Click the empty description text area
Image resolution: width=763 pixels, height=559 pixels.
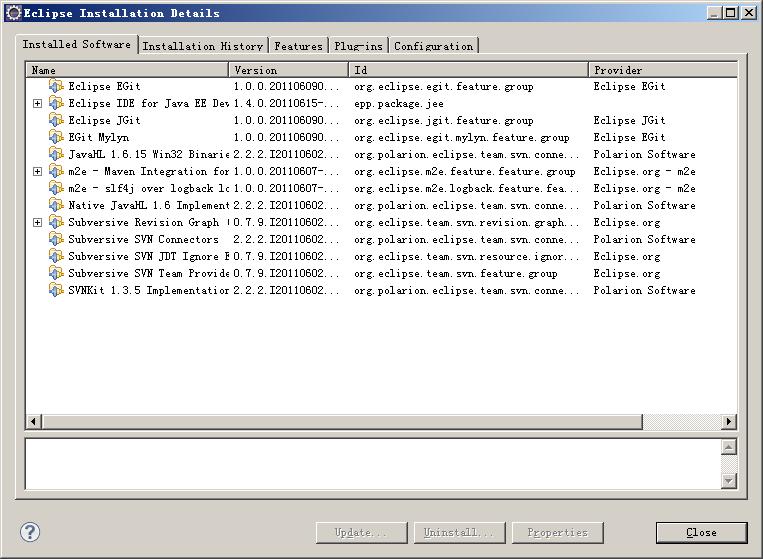tap(373, 464)
